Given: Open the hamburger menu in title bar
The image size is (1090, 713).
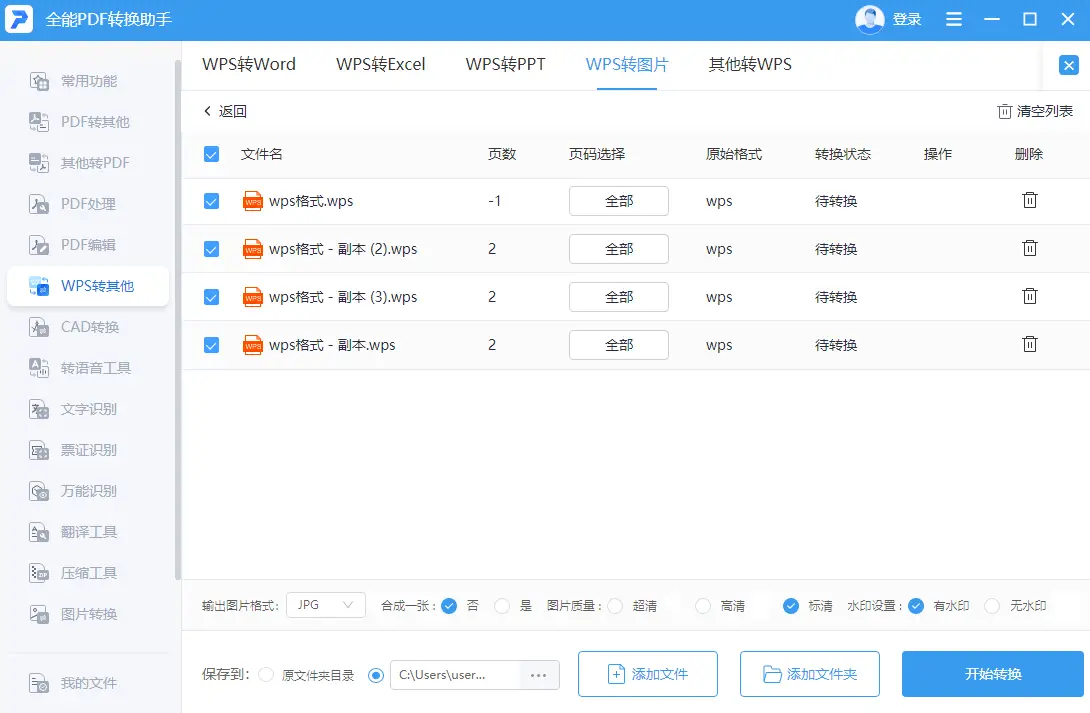Looking at the screenshot, I should click(954, 19).
